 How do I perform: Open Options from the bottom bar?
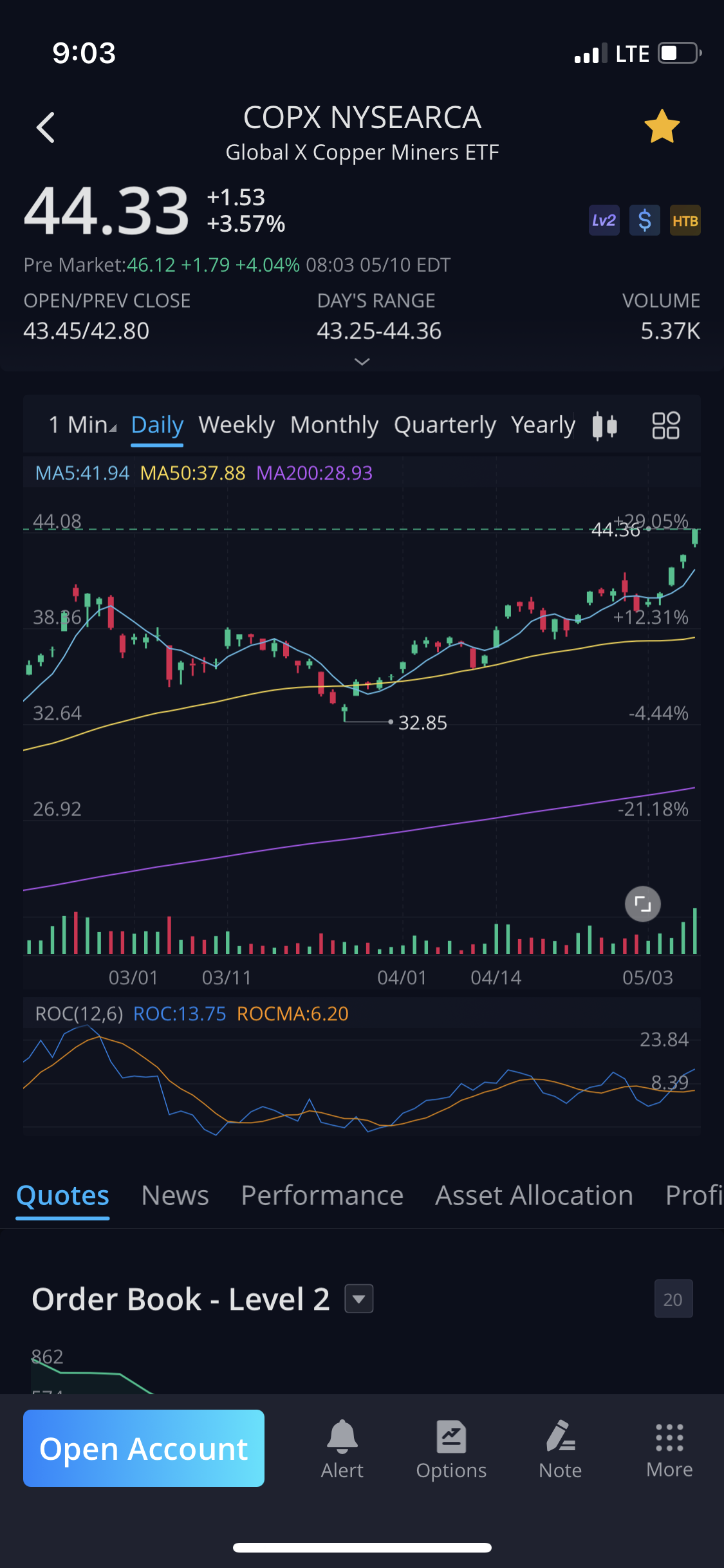tap(451, 1449)
